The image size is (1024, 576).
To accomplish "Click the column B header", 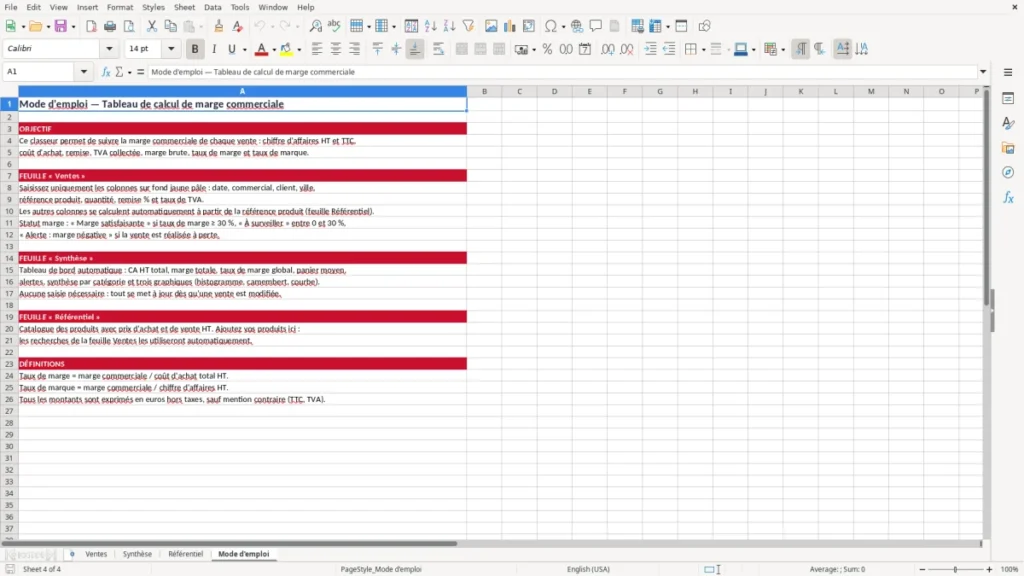I will click(485, 91).
